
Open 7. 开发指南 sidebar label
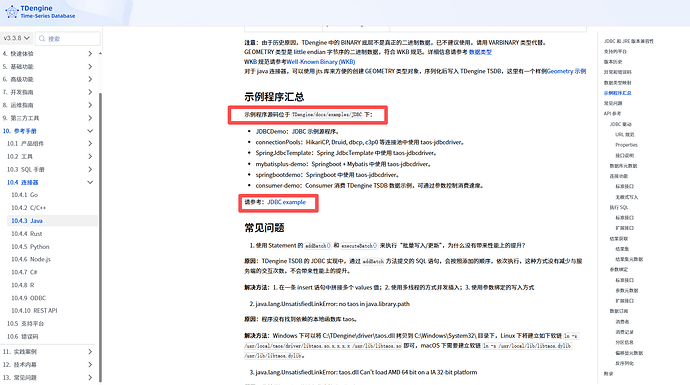coord(18,92)
